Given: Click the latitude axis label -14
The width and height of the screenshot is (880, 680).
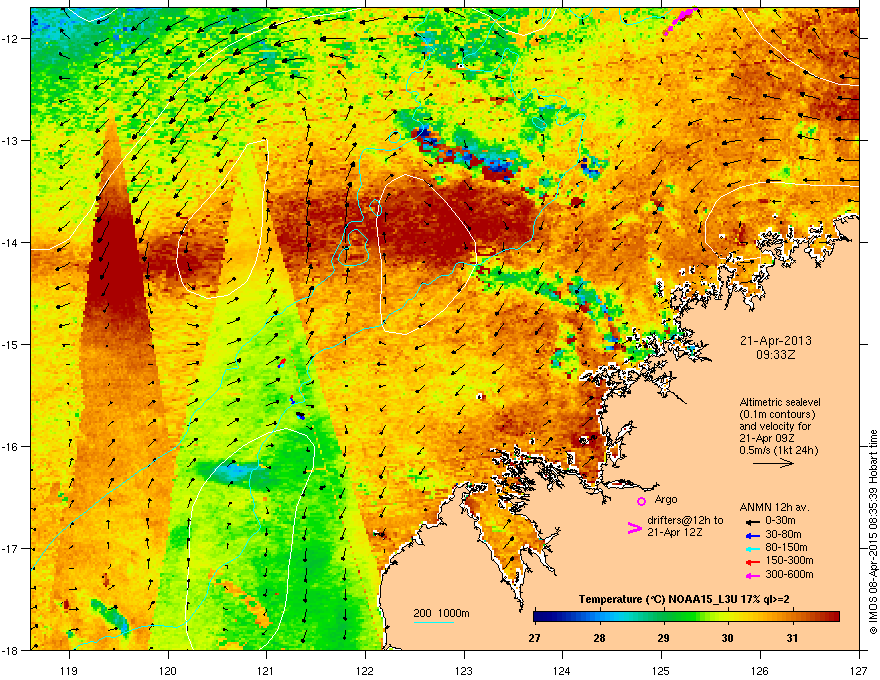Looking at the screenshot, I should (x=11, y=242).
